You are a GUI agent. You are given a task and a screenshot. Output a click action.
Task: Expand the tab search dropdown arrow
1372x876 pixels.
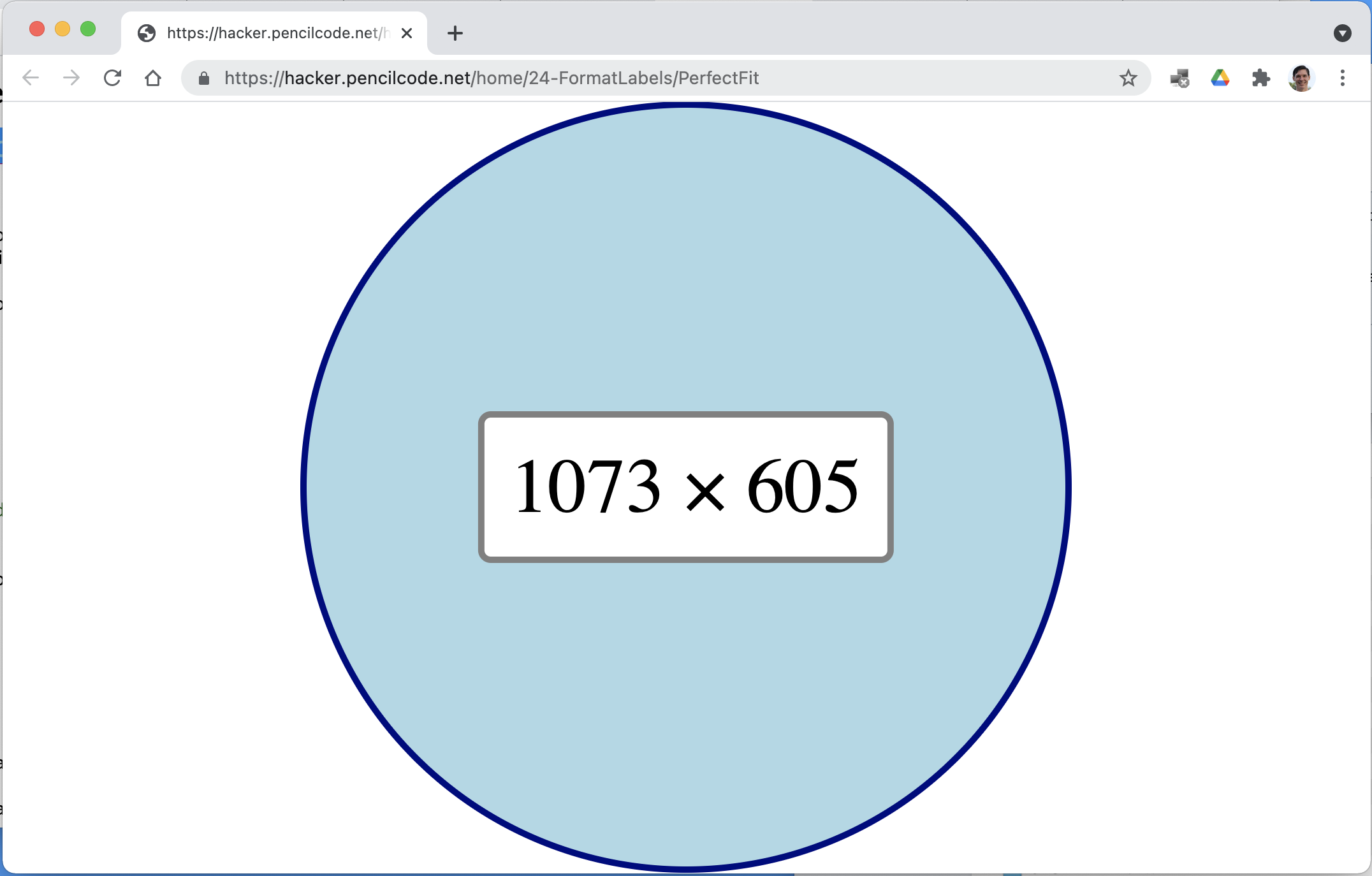(x=1342, y=33)
